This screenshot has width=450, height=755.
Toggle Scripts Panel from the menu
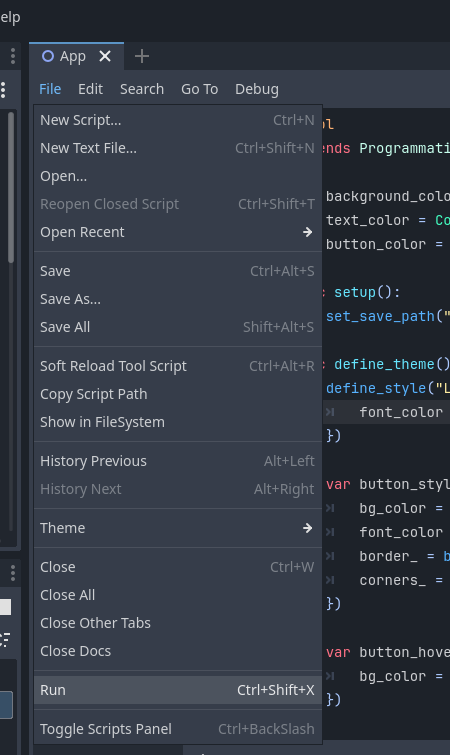pyautogui.click(x=178, y=729)
